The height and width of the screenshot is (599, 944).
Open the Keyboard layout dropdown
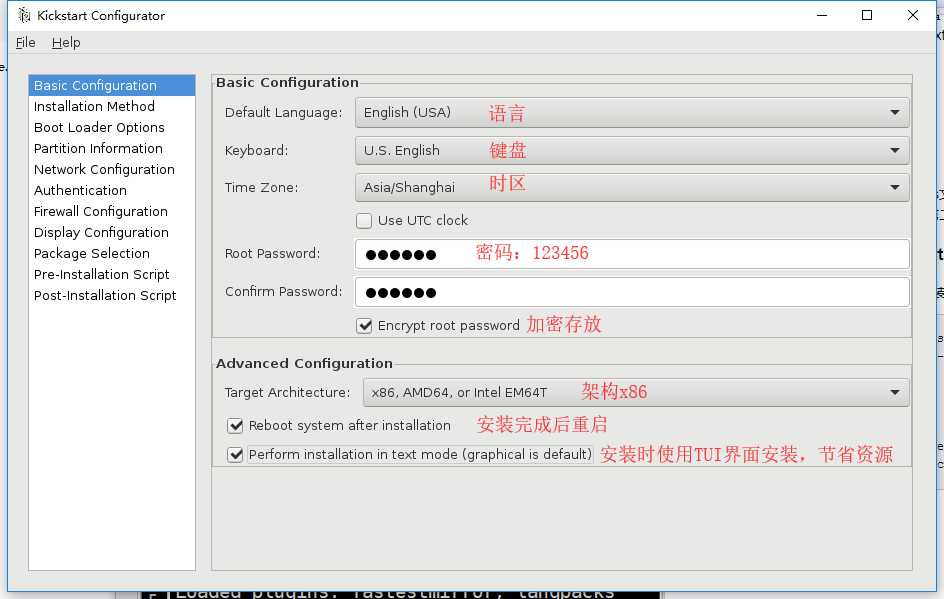[632, 151]
